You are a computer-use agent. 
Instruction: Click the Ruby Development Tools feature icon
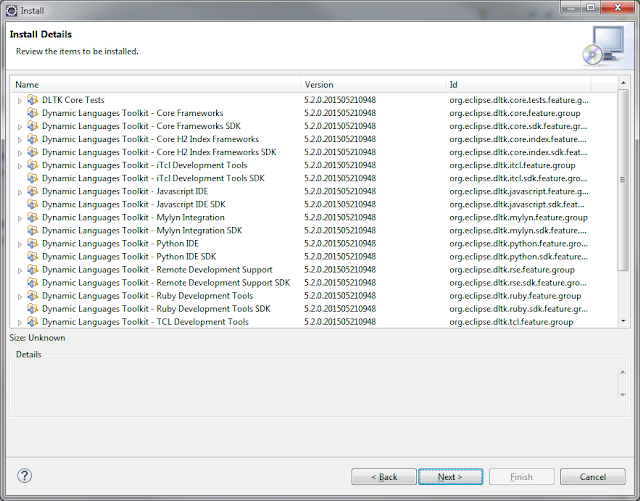click(33, 296)
